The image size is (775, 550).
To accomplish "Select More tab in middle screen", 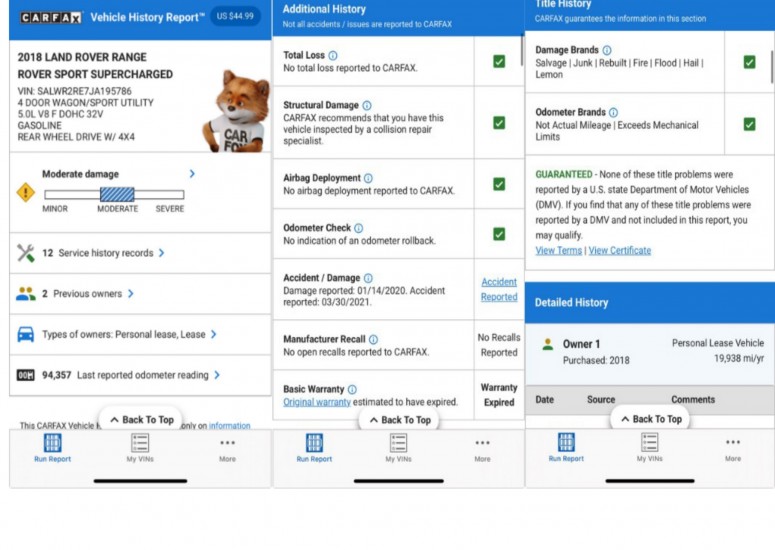I will click(482, 450).
